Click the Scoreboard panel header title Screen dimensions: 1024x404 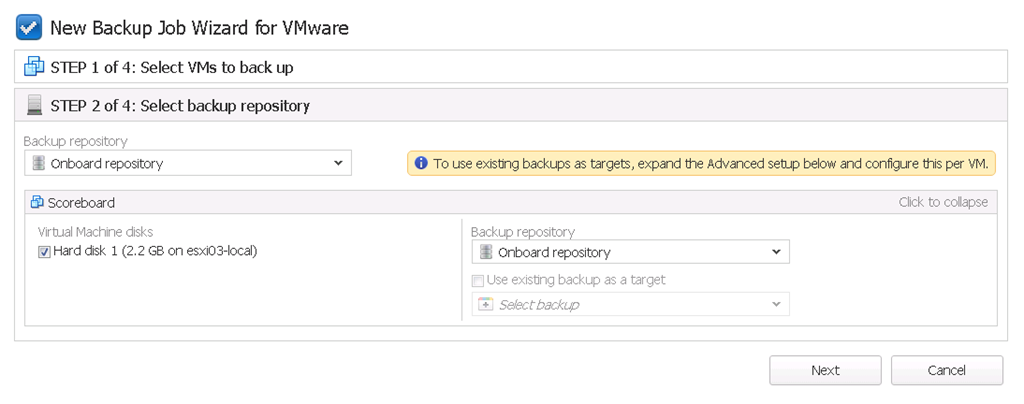81,202
